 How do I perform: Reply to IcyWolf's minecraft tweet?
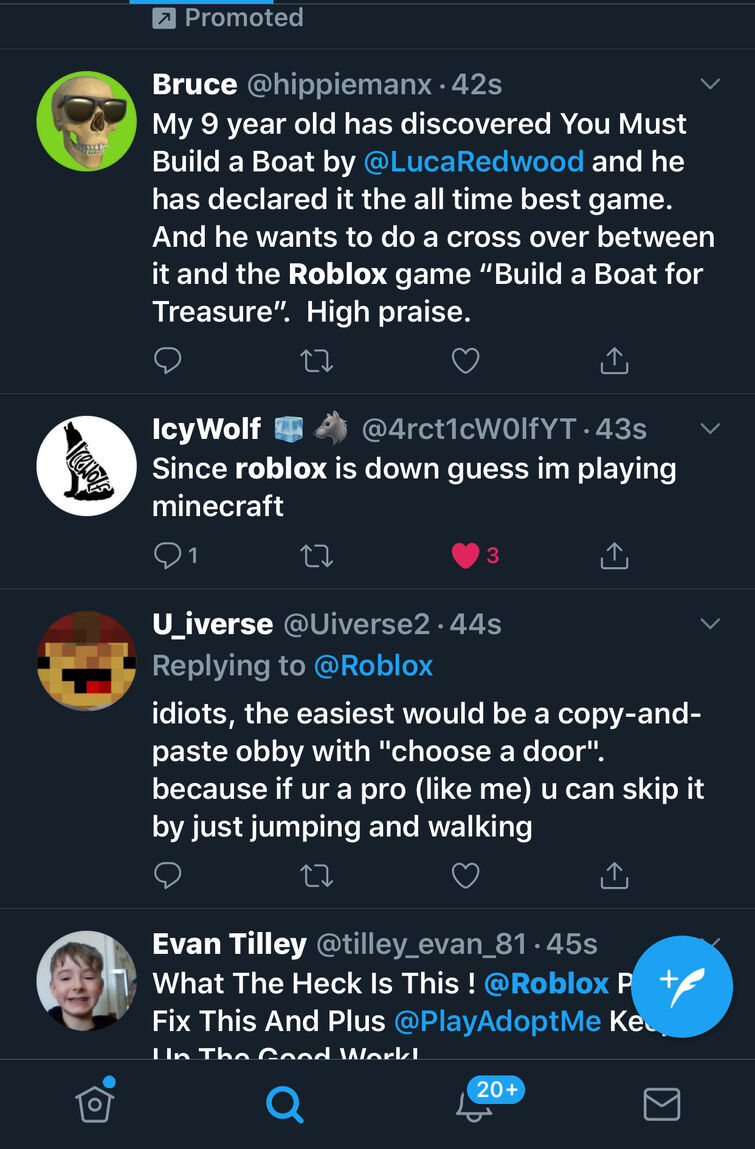click(x=168, y=555)
